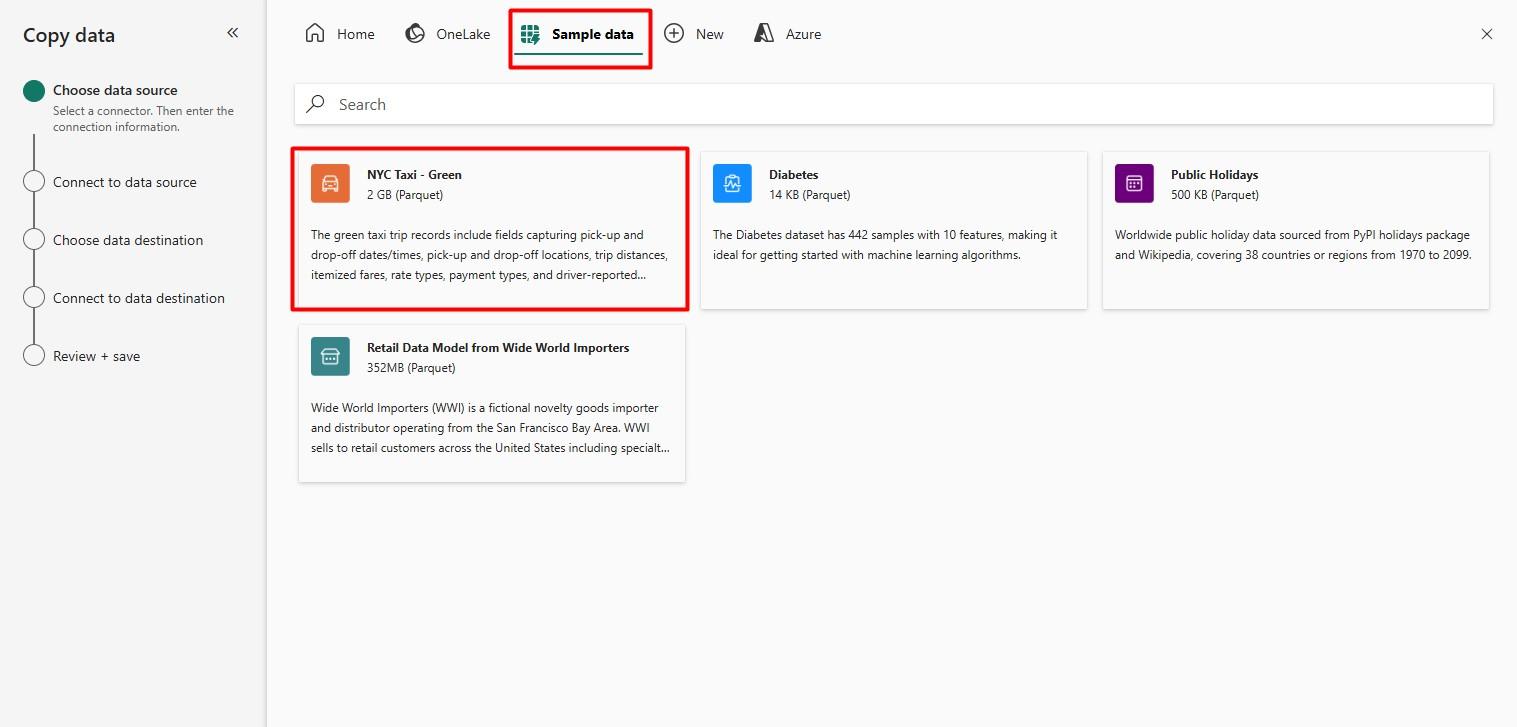Click the Choose data source step circle

34,91
